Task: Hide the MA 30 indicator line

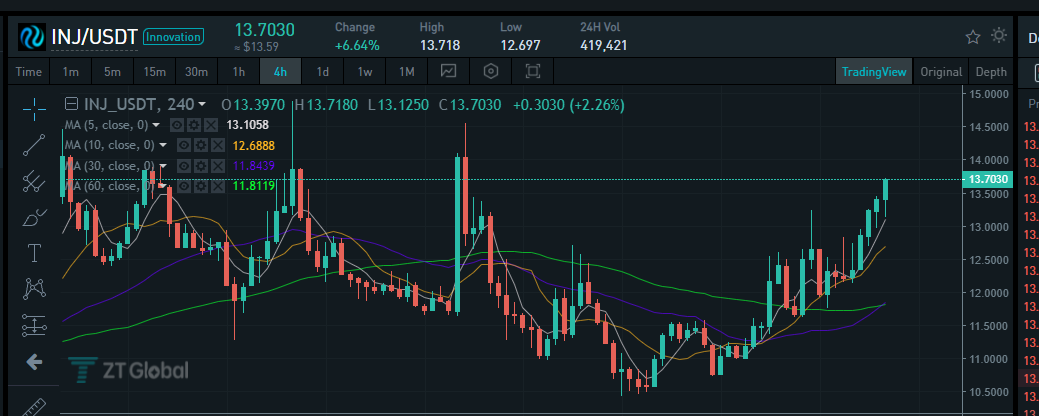Action: (x=184, y=166)
